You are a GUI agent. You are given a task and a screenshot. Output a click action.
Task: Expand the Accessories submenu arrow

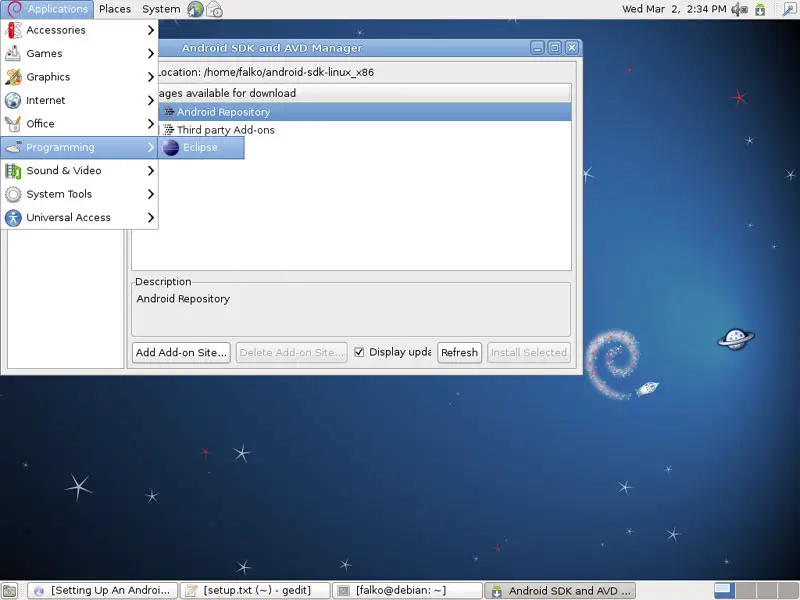coord(151,30)
